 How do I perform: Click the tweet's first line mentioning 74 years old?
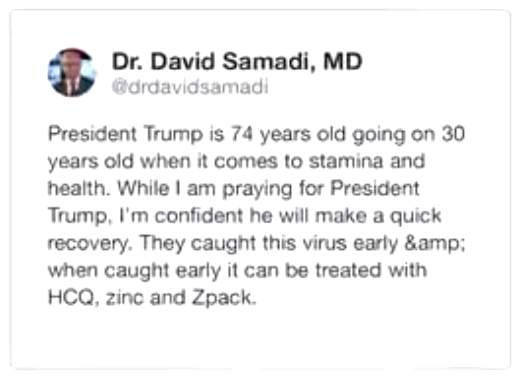coord(256,135)
